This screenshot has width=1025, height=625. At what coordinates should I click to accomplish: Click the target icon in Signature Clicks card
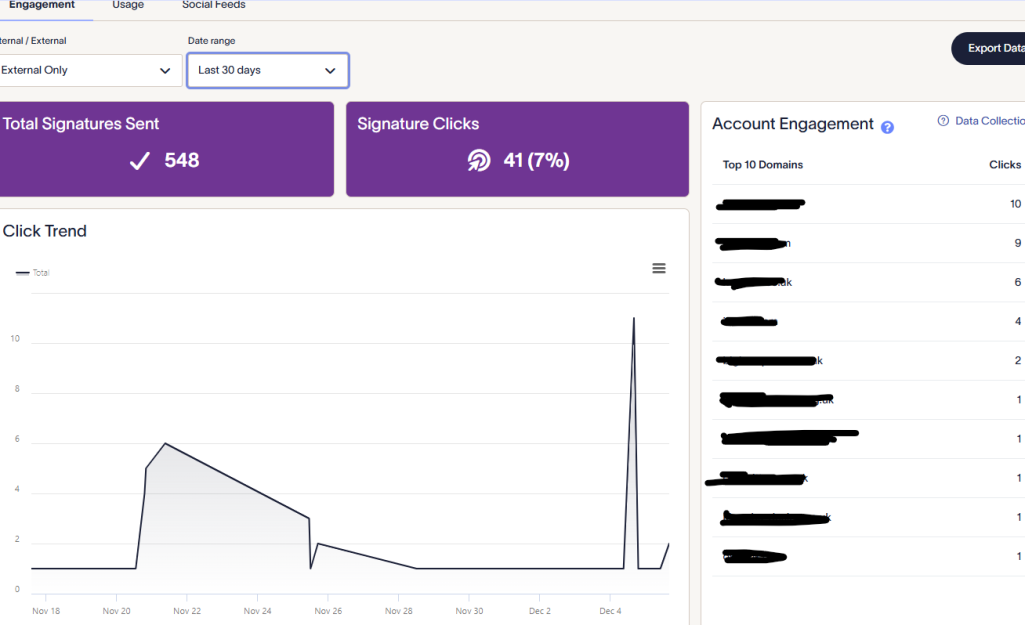[479, 161]
